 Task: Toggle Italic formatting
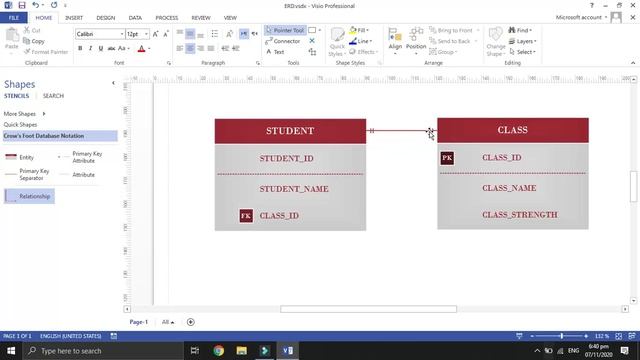[90, 48]
